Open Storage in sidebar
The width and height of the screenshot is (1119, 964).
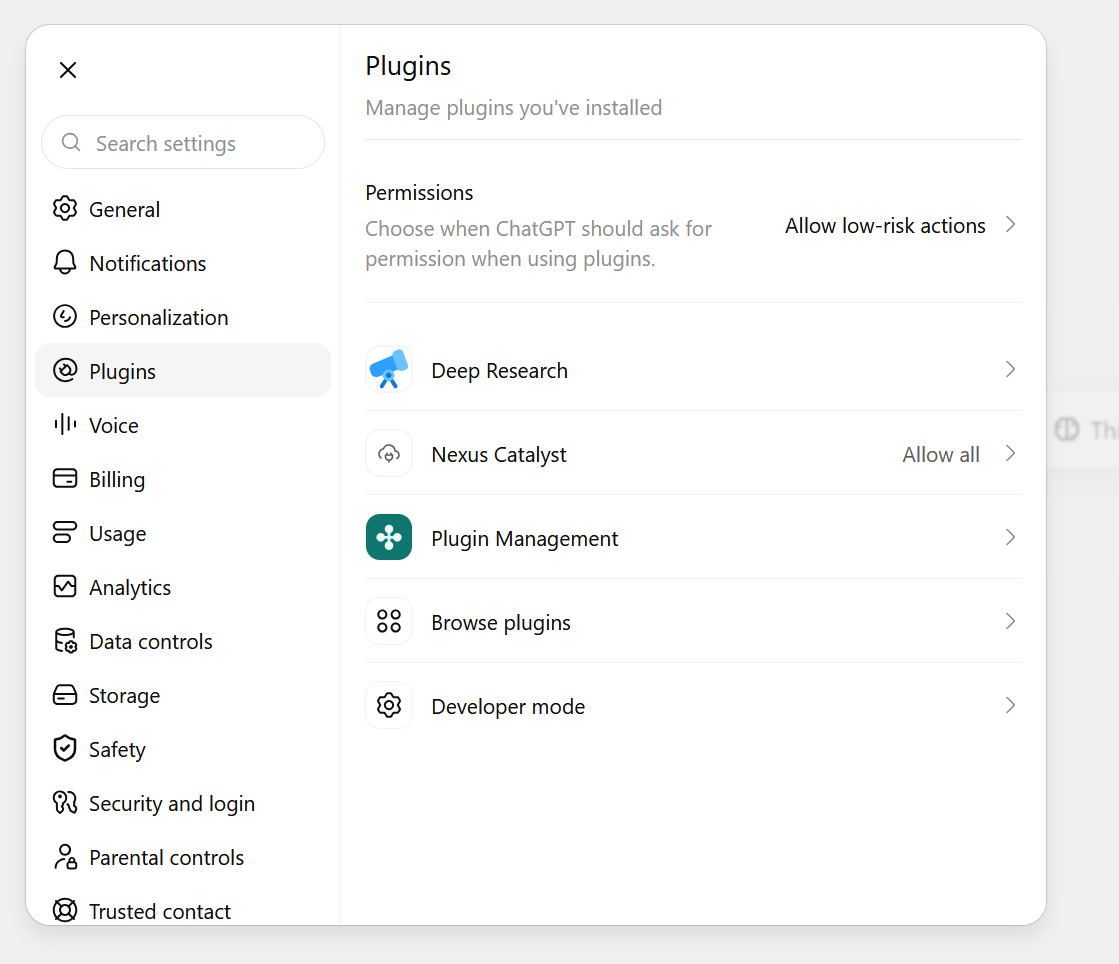pos(183,695)
